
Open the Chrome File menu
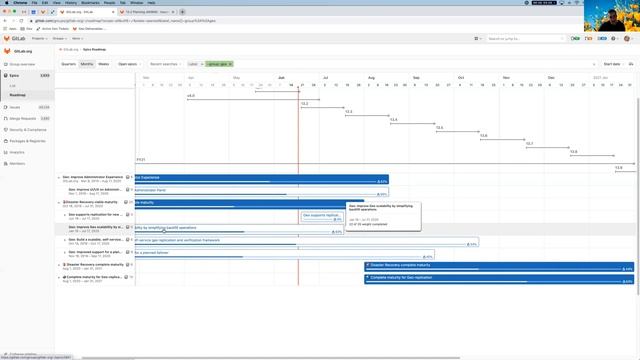coord(34,2)
